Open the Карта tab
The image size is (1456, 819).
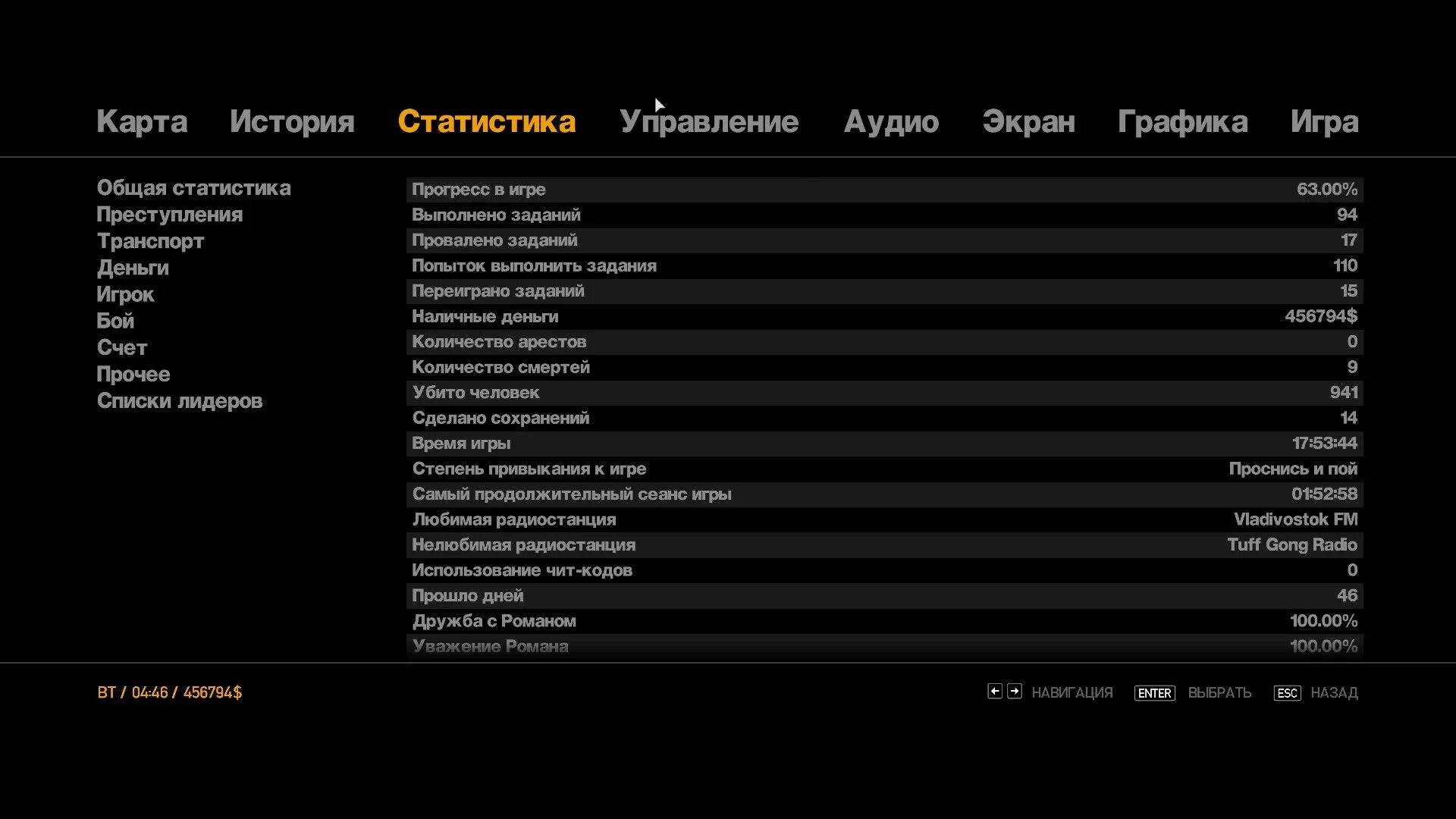[x=142, y=122]
